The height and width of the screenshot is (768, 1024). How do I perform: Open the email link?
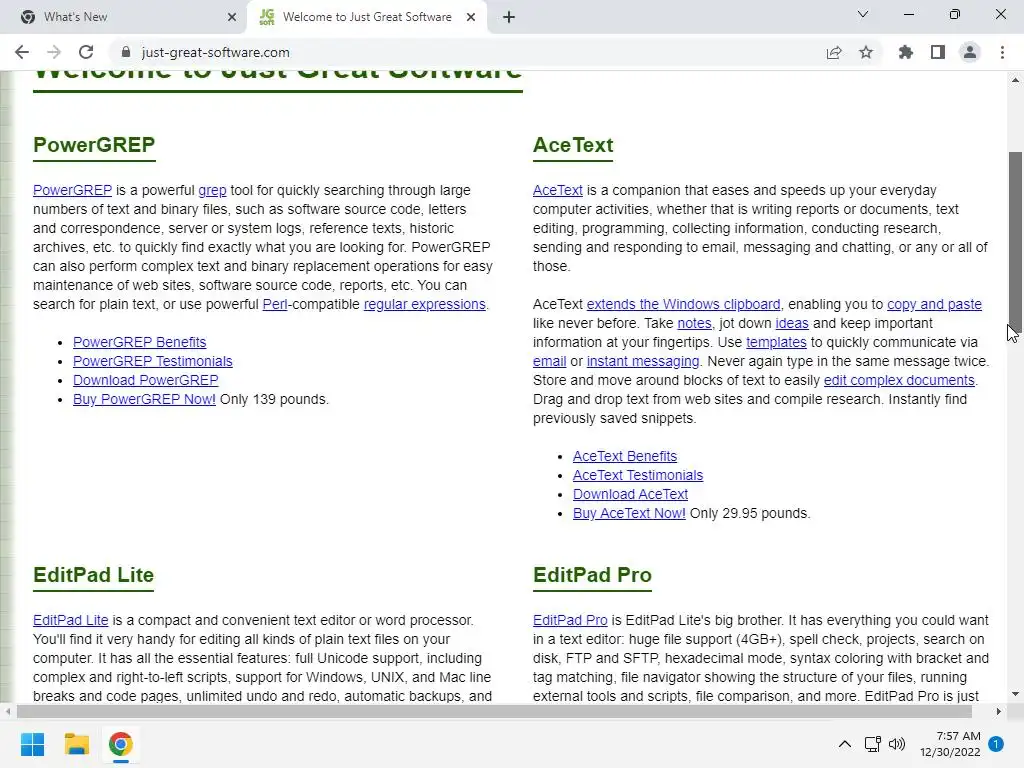pos(549,361)
